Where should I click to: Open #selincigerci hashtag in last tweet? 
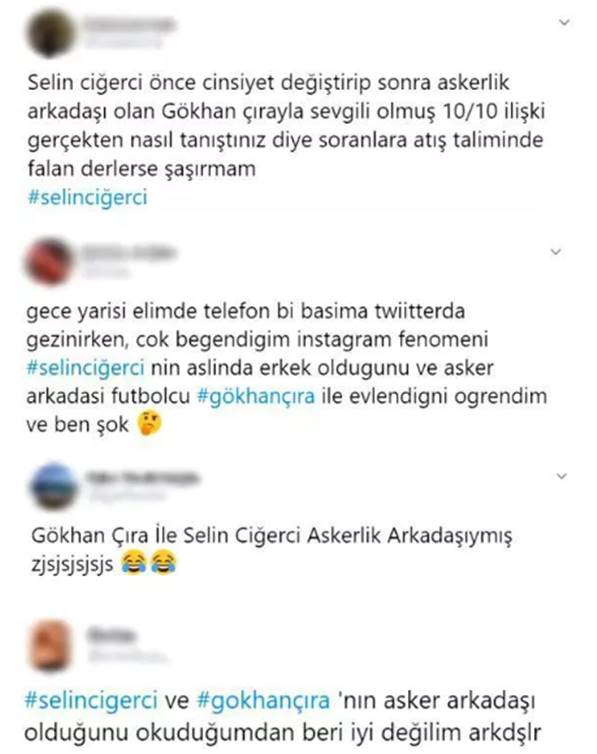coord(91,700)
